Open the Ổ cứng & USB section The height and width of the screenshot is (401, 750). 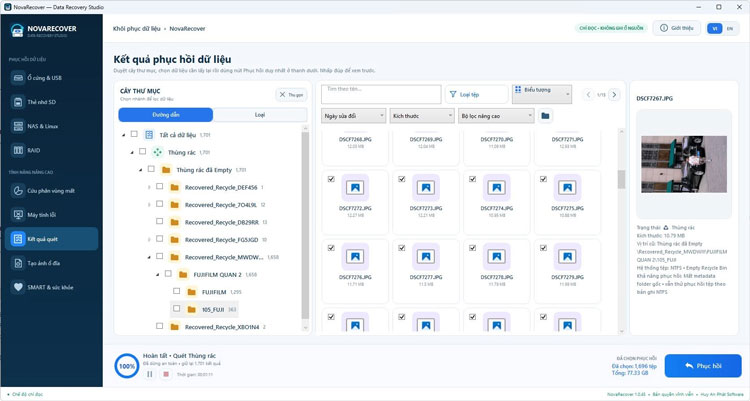51,78
